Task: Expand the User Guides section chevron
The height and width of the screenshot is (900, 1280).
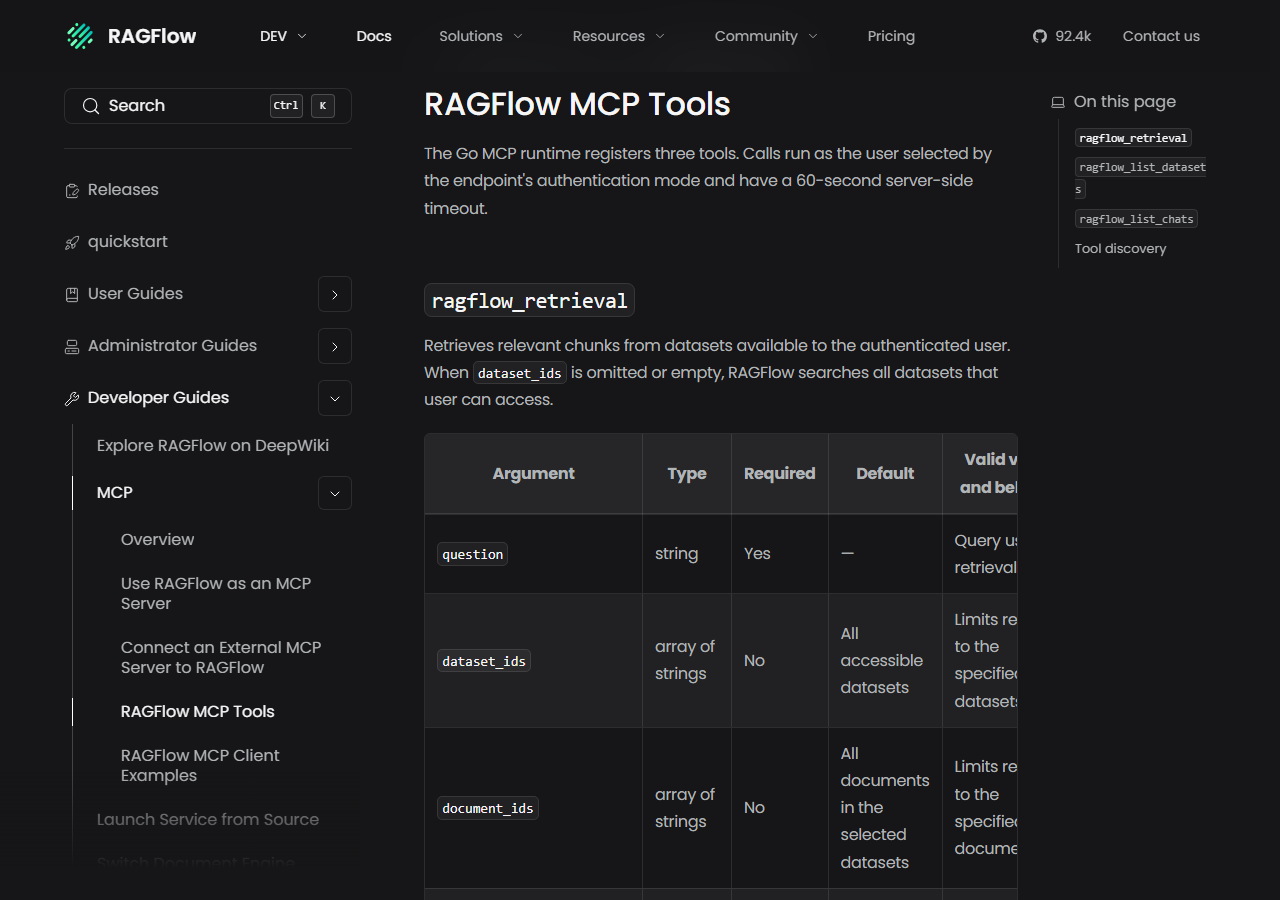Action: 335,294
